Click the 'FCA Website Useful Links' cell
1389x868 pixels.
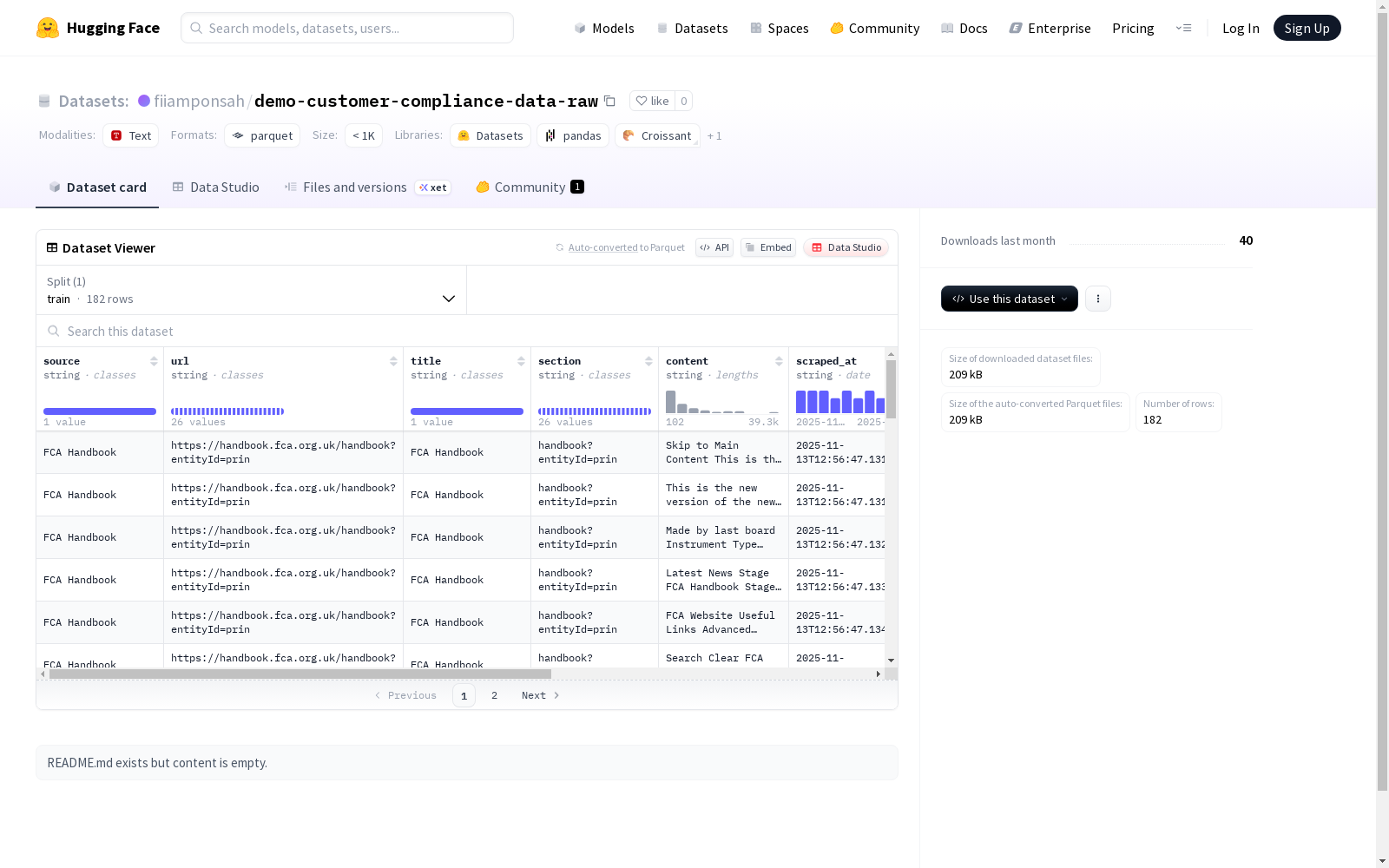tap(723, 622)
